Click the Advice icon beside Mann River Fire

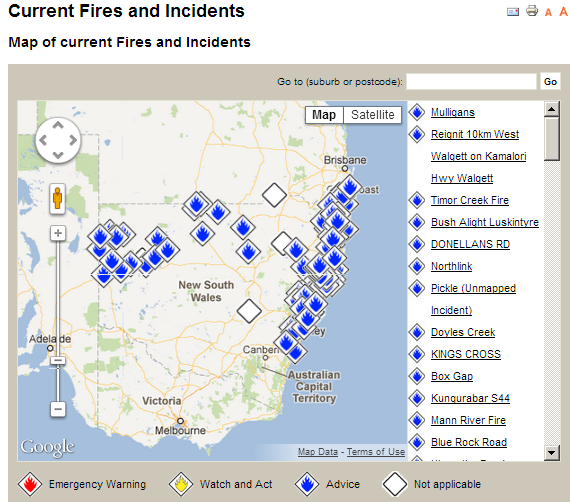coord(417,420)
